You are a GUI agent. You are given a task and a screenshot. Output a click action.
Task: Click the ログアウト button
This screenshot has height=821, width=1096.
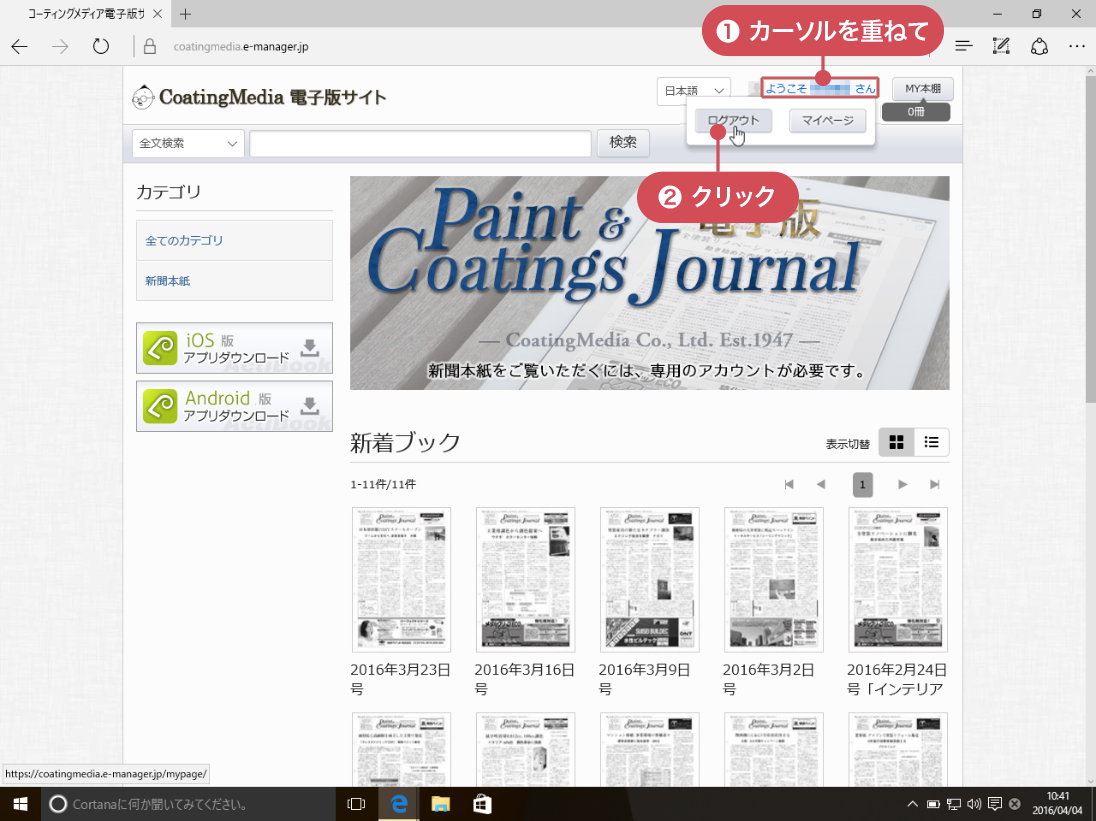(x=733, y=121)
